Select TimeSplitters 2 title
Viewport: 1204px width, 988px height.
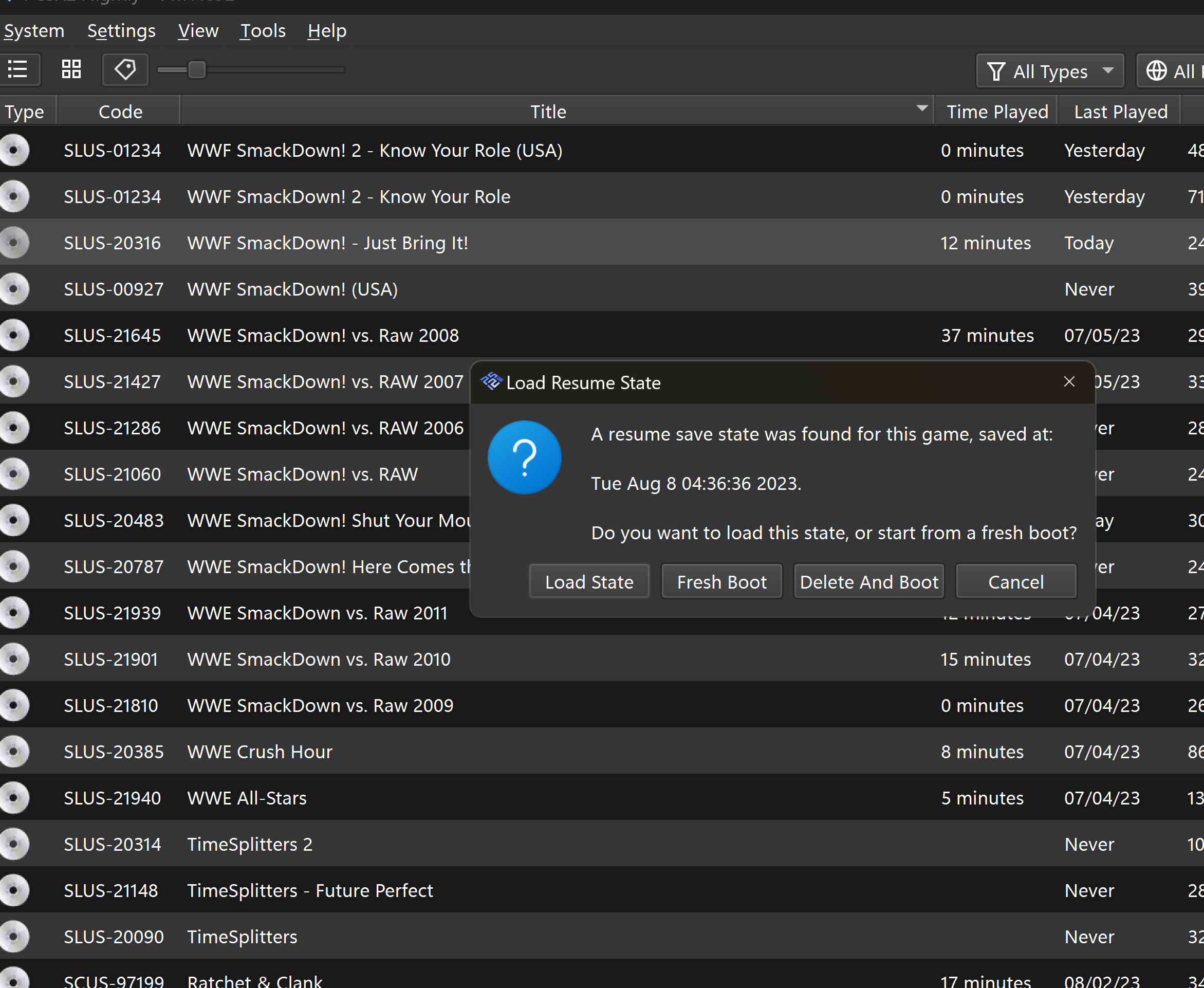pyautogui.click(x=250, y=844)
